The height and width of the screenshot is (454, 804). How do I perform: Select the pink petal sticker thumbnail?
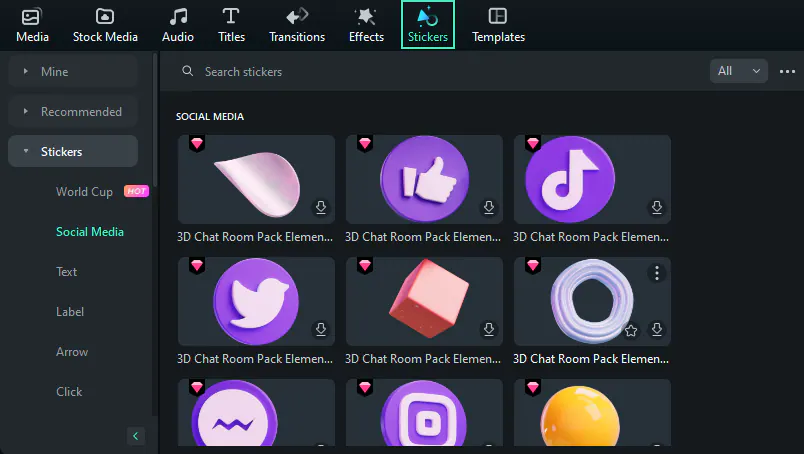click(256, 179)
